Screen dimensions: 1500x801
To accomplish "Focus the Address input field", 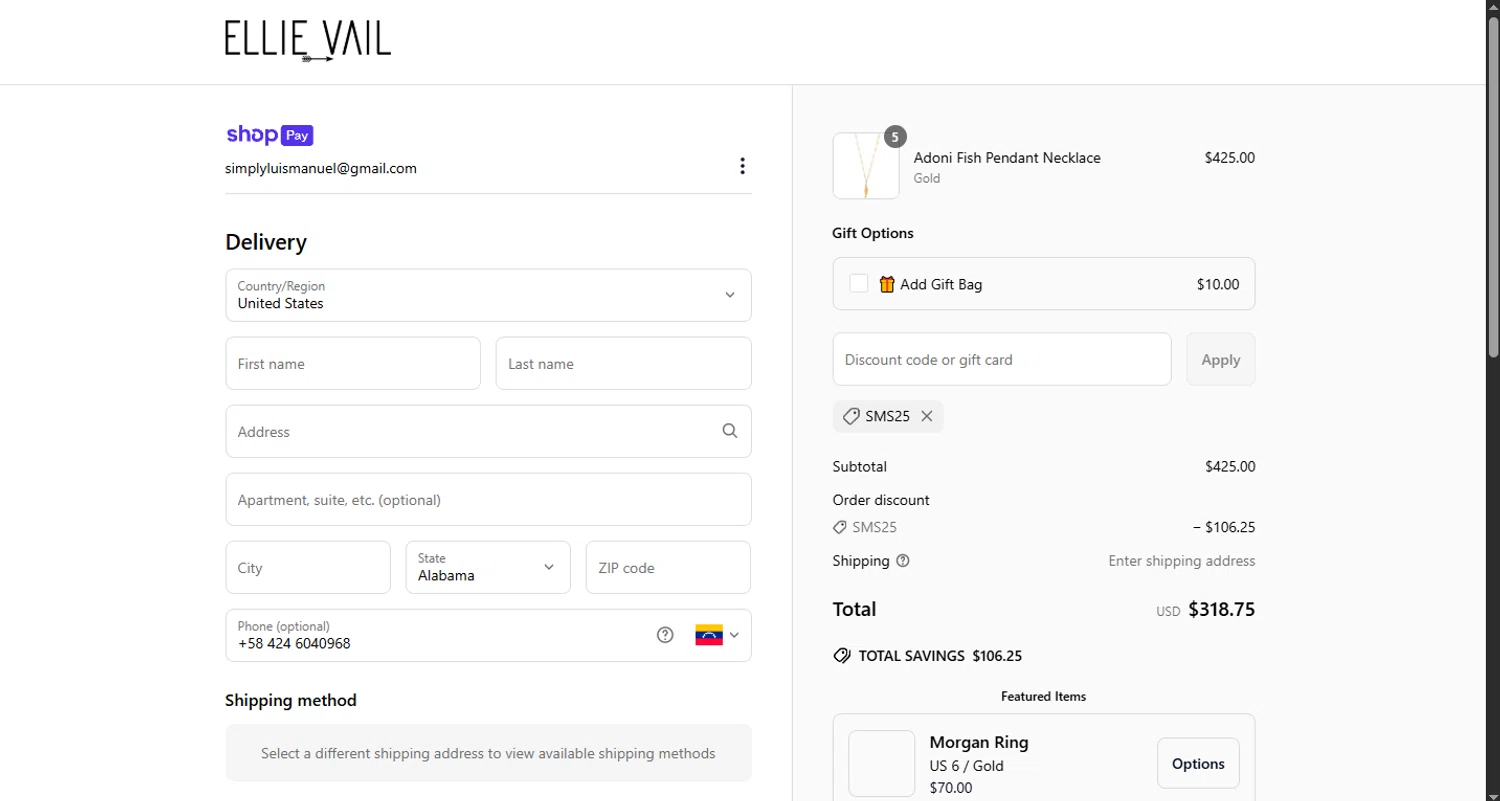I will pos(488,431).
